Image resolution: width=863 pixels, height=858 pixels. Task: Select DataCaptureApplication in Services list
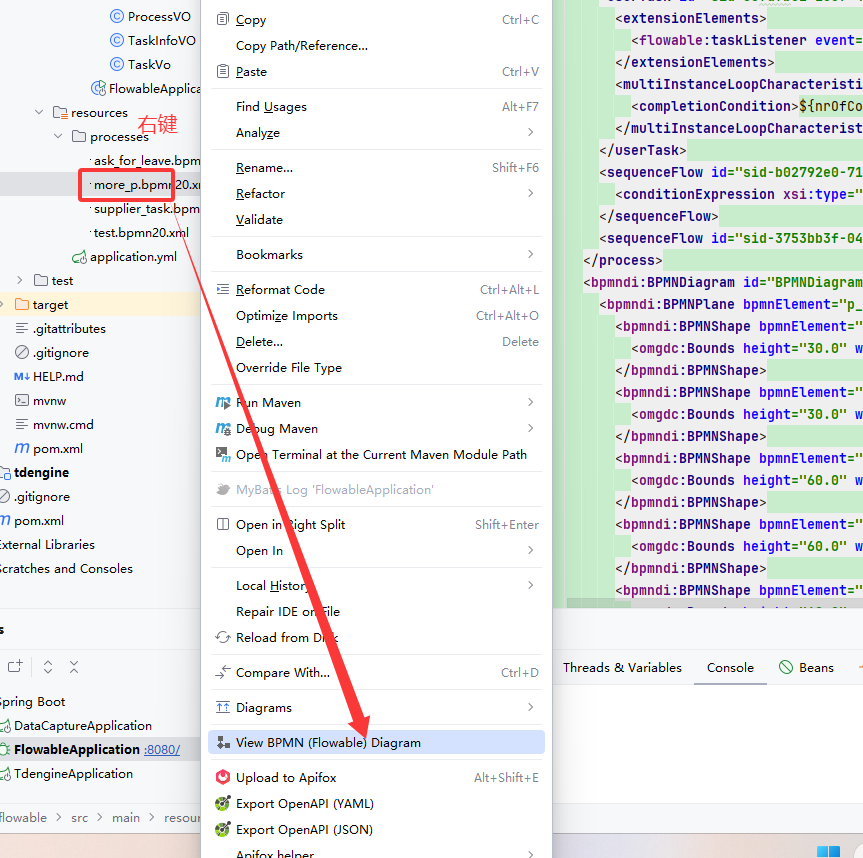83,725
